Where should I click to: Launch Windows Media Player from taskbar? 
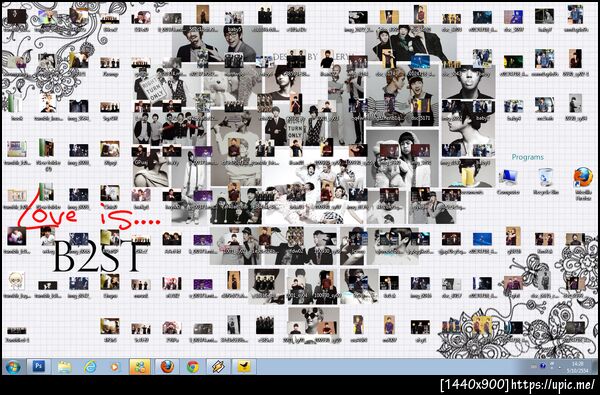coord(114,367)
